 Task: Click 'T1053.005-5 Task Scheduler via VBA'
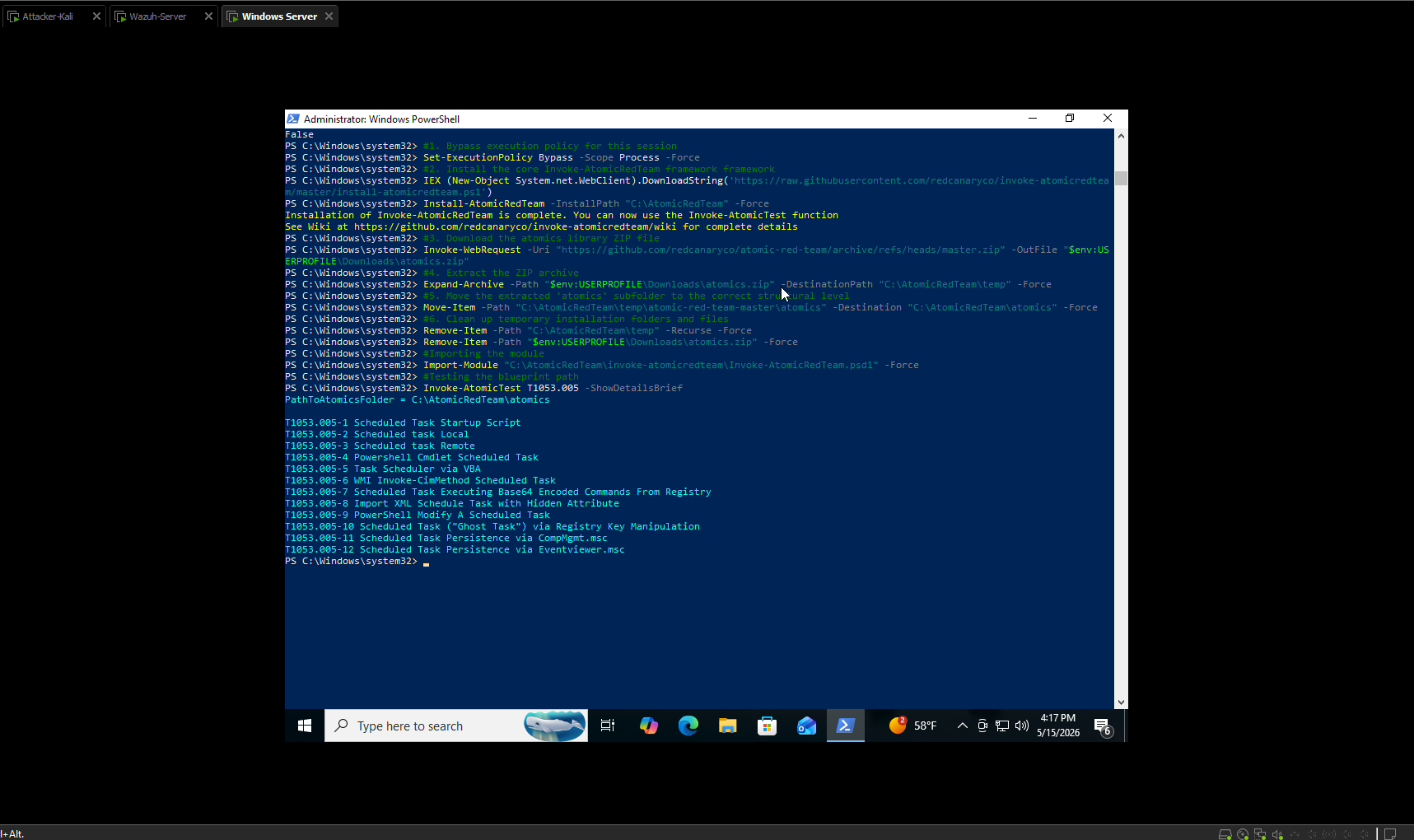pyautogui.click(x=383, y=469)
